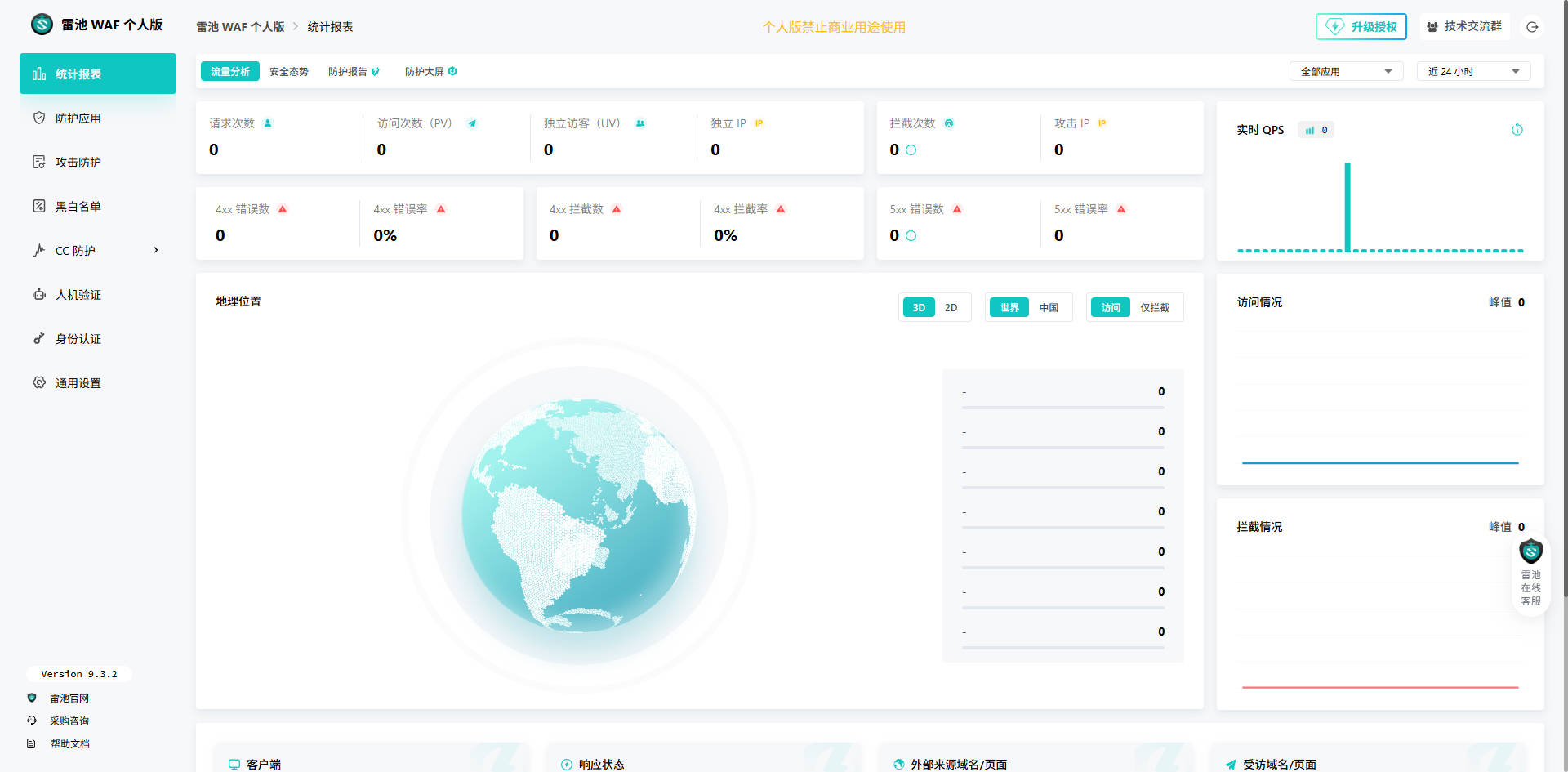Click the warning icon beside 4xx 错误率
The image size is (1568, 772).
pyautogui.click(x=441, y=209)
